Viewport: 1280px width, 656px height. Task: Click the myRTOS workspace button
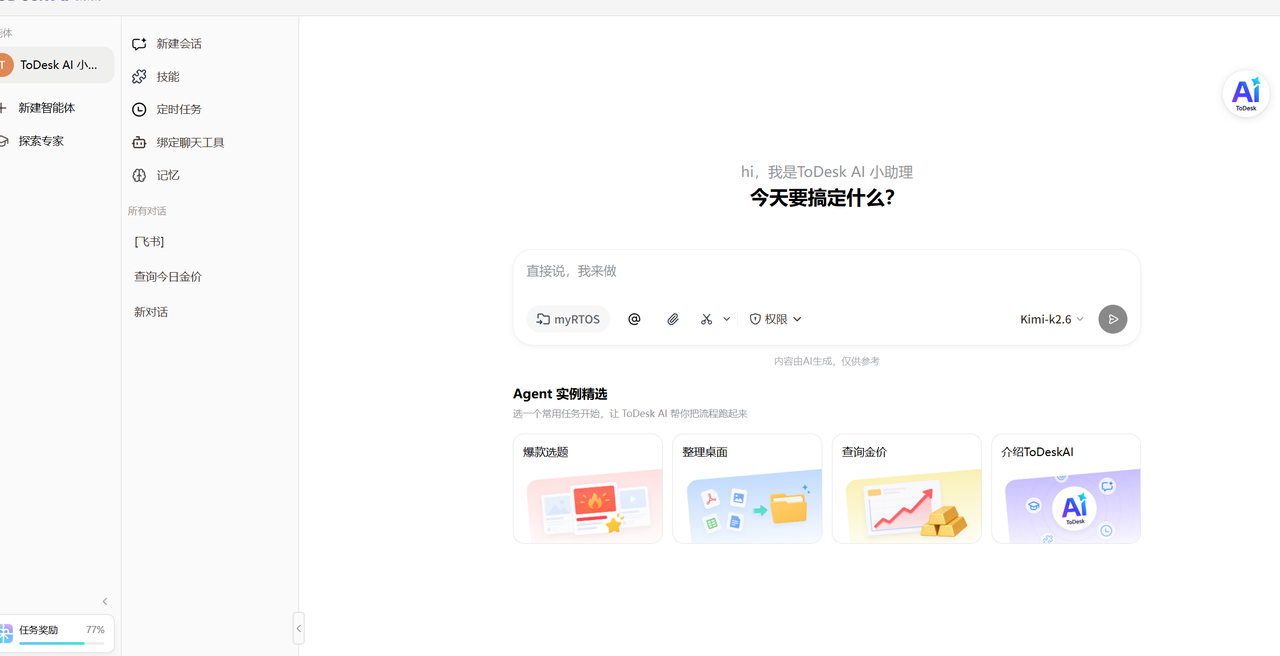568,319
